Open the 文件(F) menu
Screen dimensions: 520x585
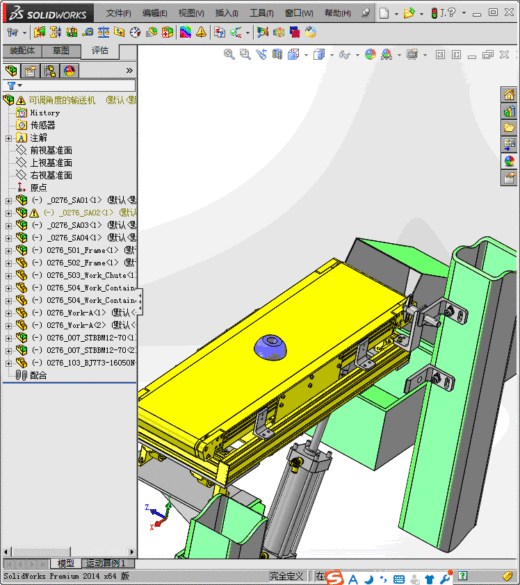pyautogui.click(x=118, y=13)
